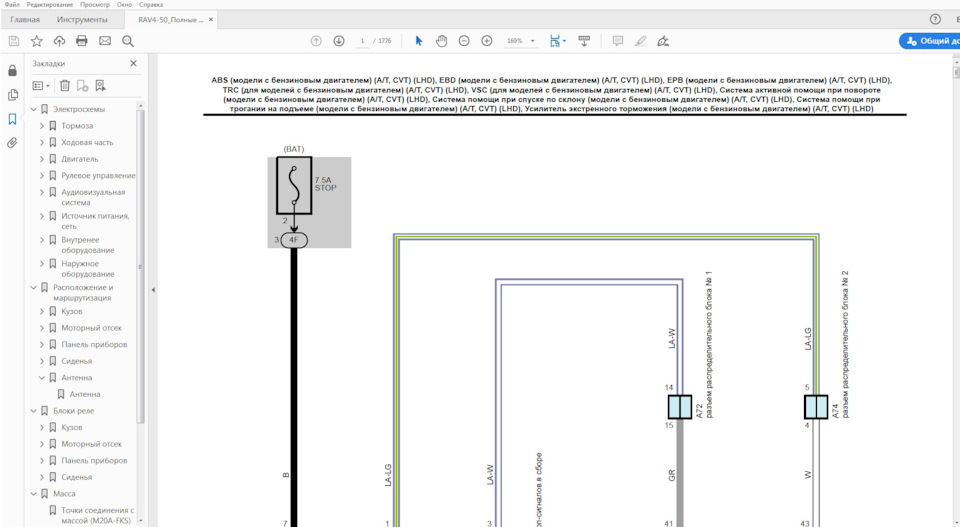960x527 pixels.
Task: Open Help question mark icon
Action: click(x=935, y=19)
